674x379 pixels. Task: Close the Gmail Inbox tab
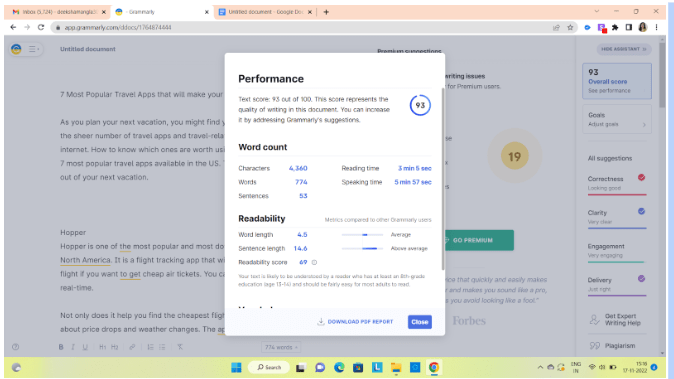[104, 12]
